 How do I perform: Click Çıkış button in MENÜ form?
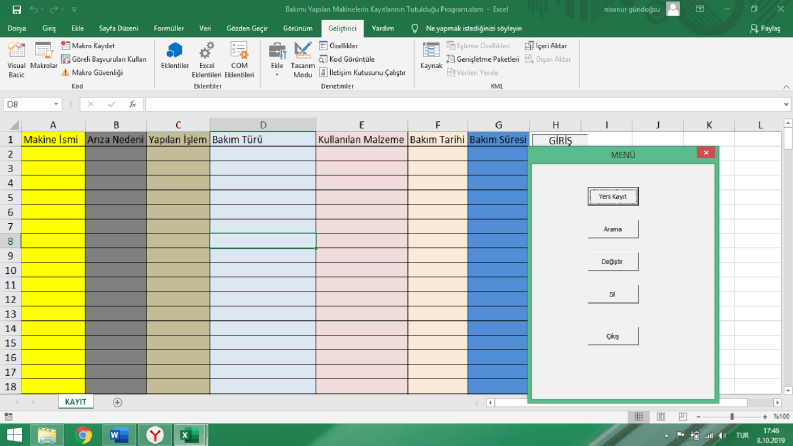pyautogui.click(x=613, y=336)
